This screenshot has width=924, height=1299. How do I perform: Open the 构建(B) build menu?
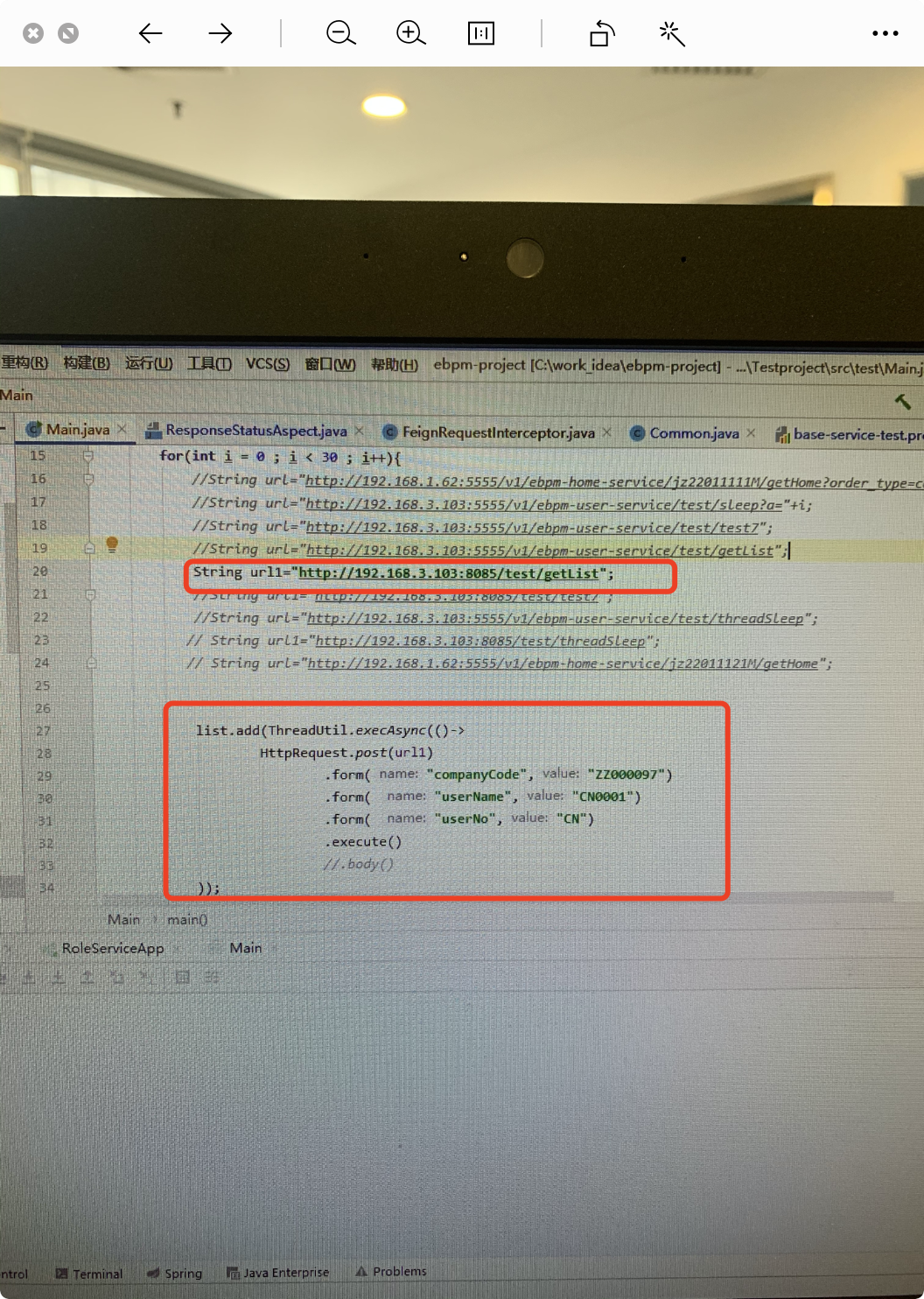tap(87, 362)
